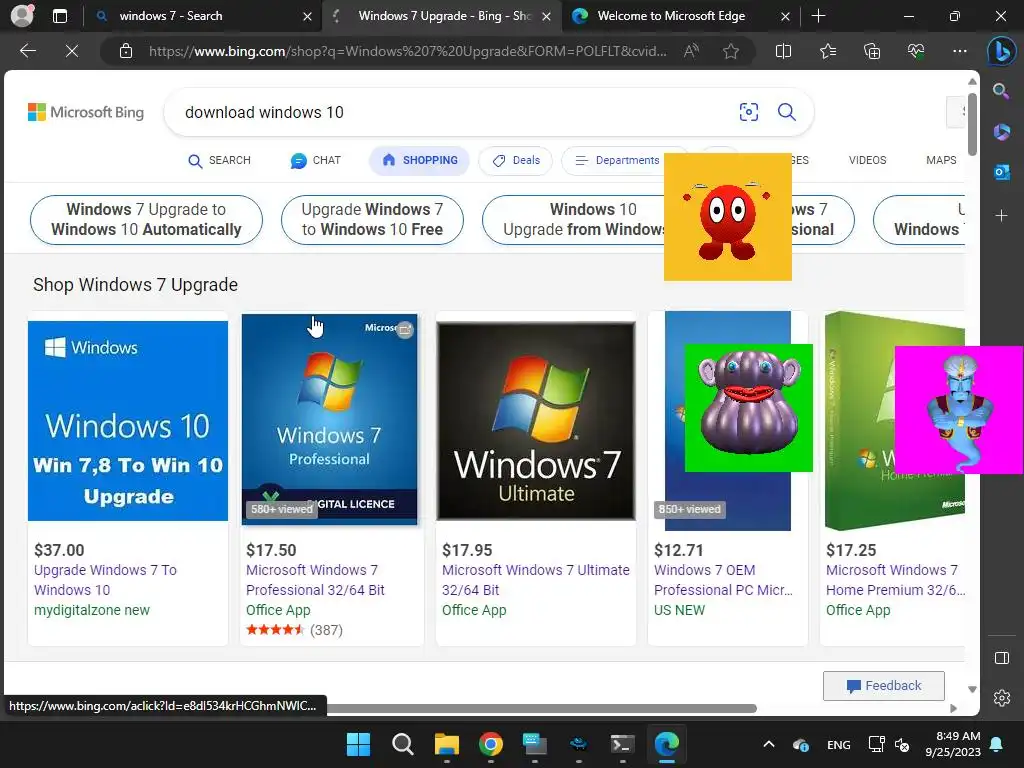Open Collections icon in toolbar
This screenshot has height=768, width=1024.
pyautogui.click(x=872, y=51)
